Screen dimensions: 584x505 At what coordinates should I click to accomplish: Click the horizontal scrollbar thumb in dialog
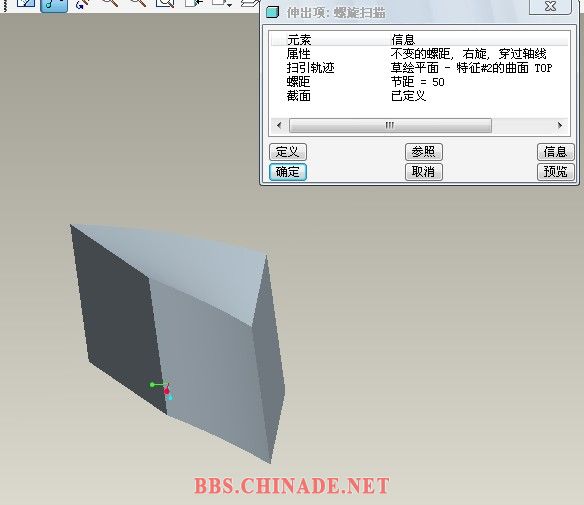click(x=390, y=126)
